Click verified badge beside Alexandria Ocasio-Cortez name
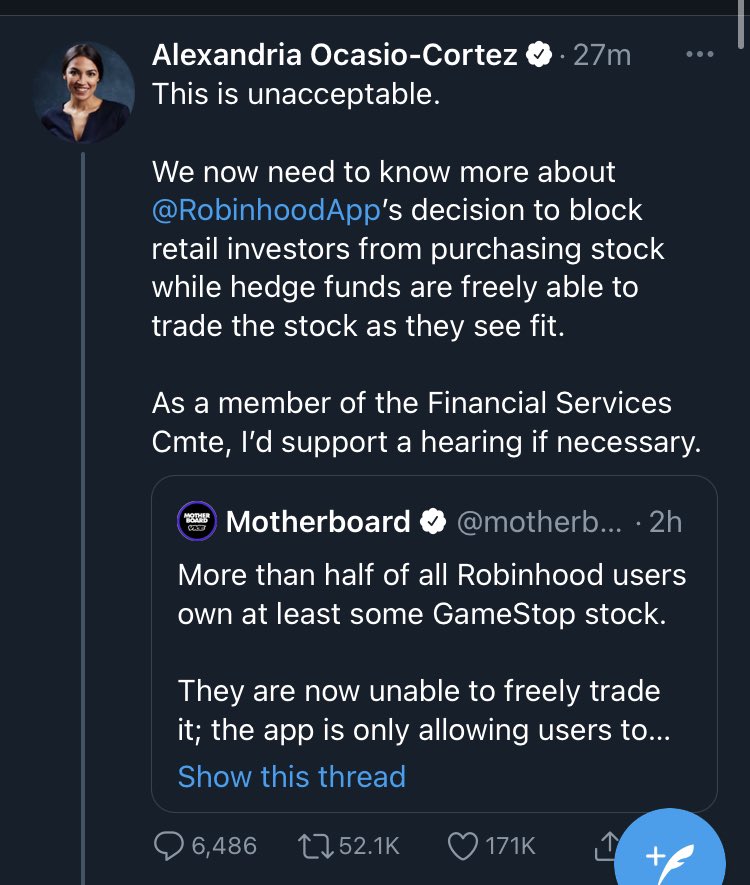 539,55
